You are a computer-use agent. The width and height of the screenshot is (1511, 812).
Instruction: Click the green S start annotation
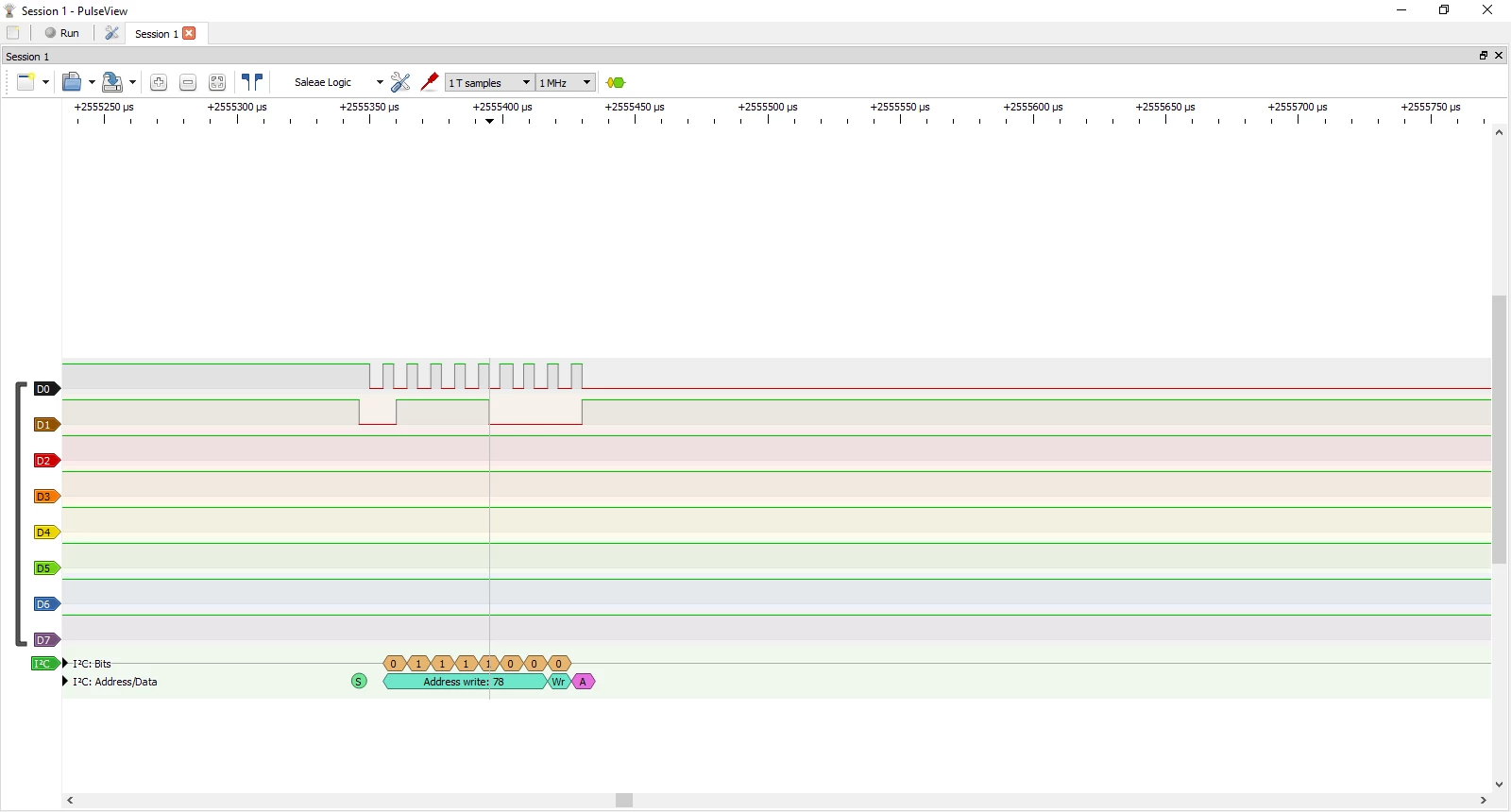(x=359, y=681)
